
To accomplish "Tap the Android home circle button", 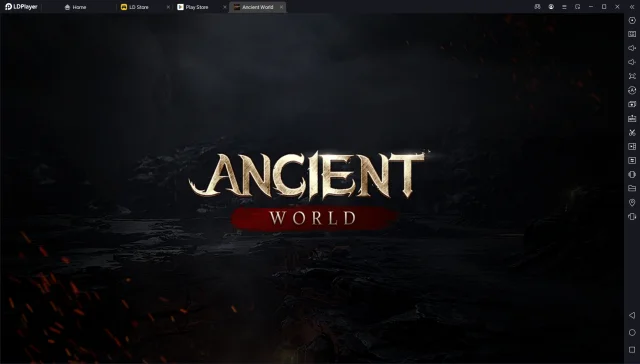I will [x=632, y=333].
